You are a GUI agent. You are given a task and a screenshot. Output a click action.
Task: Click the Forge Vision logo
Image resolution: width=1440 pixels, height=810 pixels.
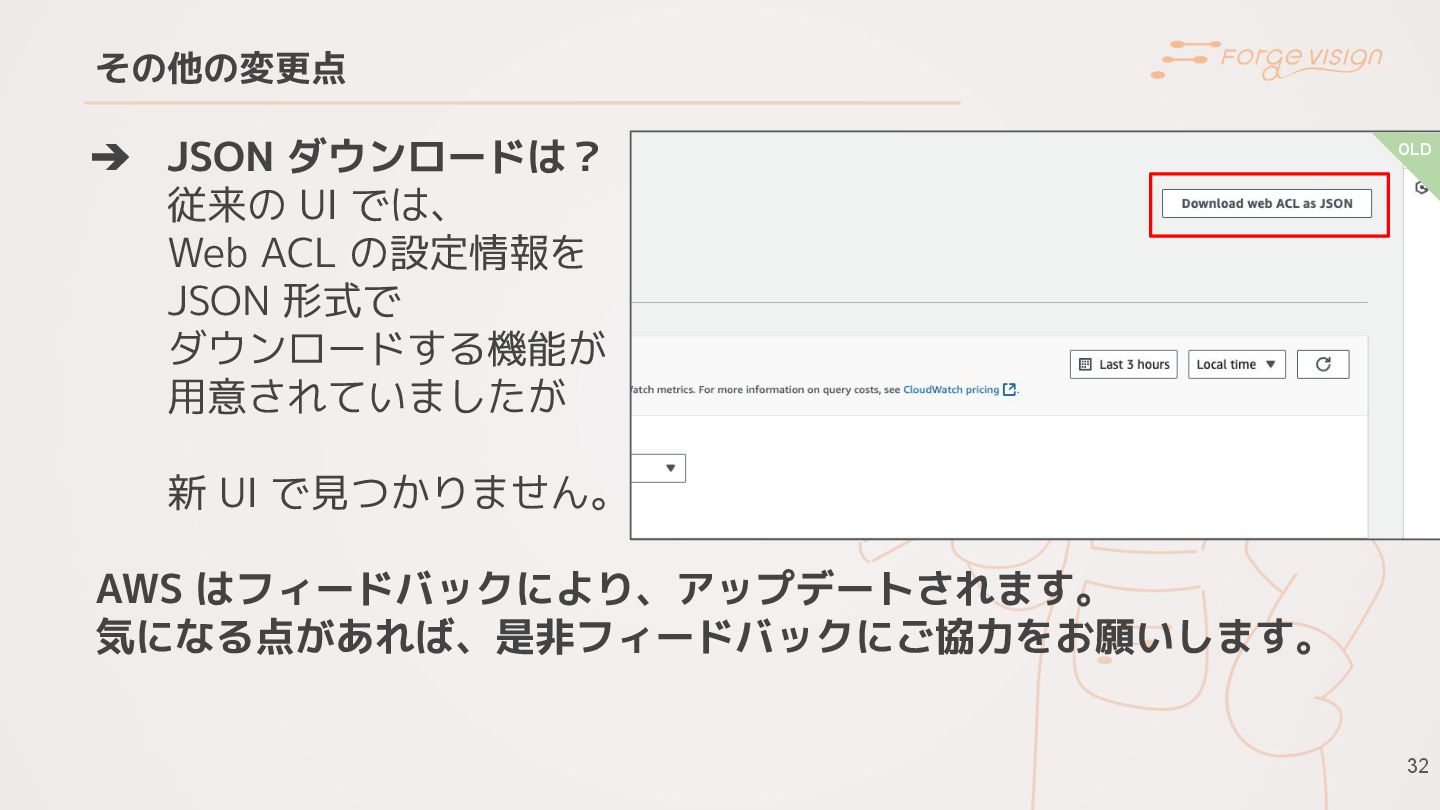coord(1266,59)
